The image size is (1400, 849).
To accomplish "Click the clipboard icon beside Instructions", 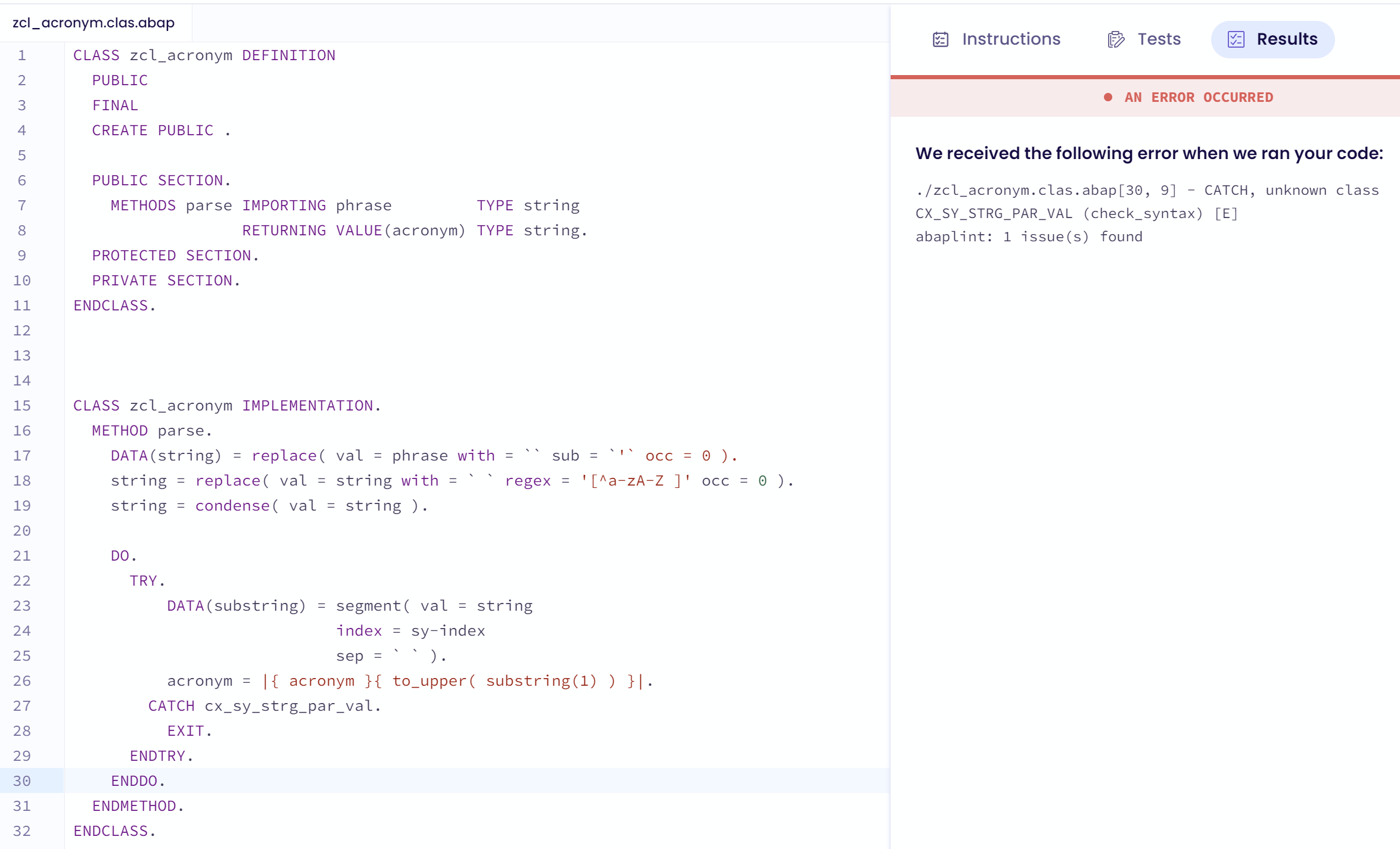I will 939,39.
